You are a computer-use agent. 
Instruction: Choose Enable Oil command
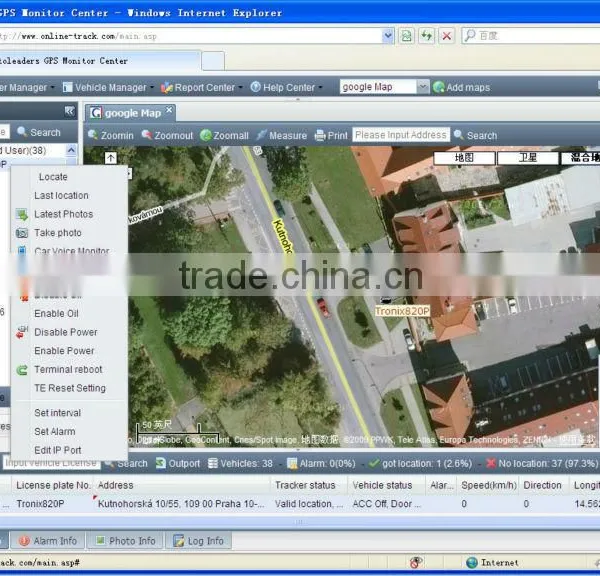click(x=56, y=313)
